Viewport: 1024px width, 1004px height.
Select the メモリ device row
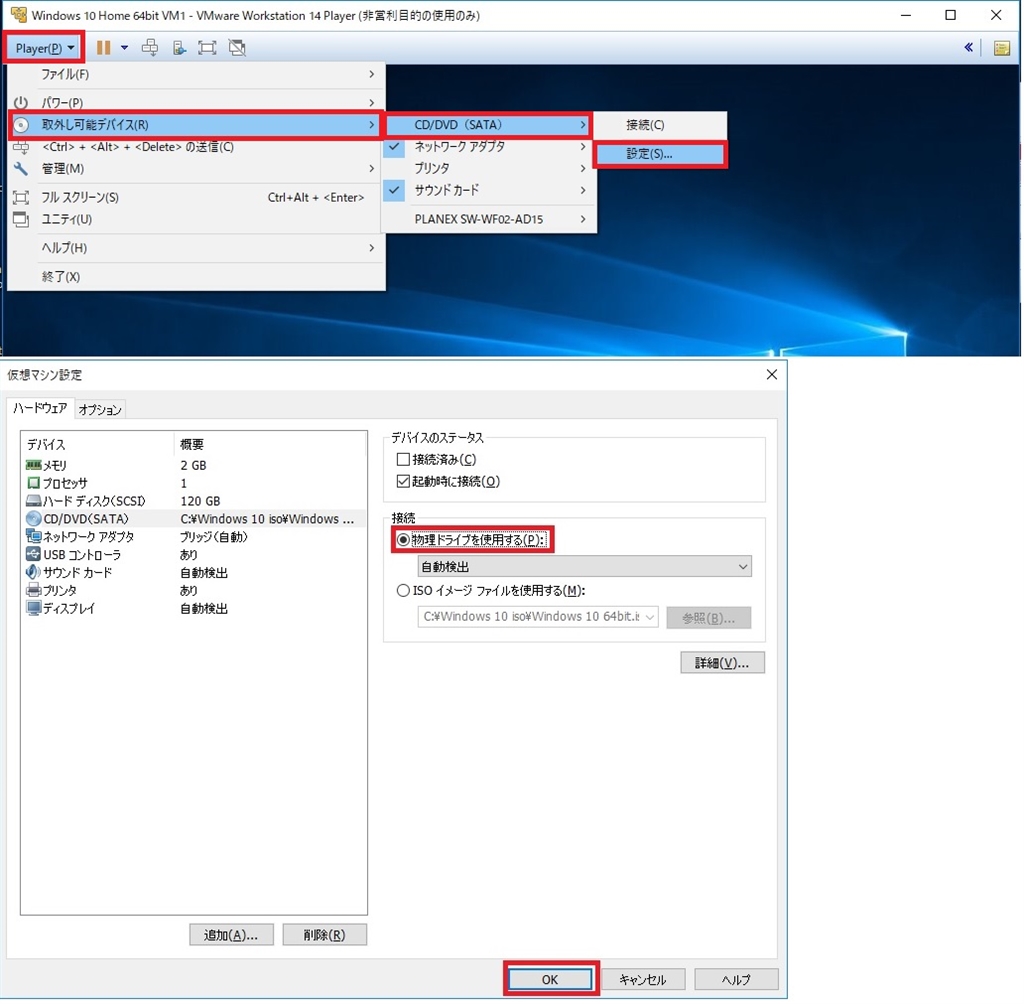coord(193,465)
